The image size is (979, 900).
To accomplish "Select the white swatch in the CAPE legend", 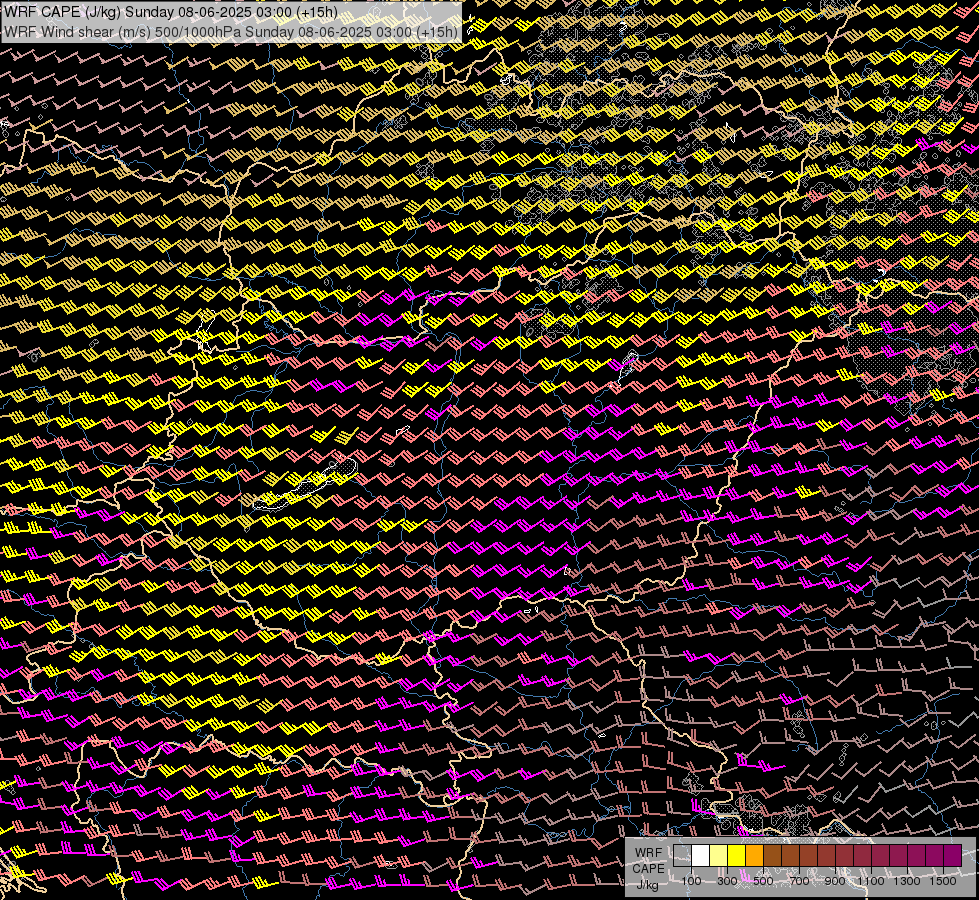I will tap(701, 856).
